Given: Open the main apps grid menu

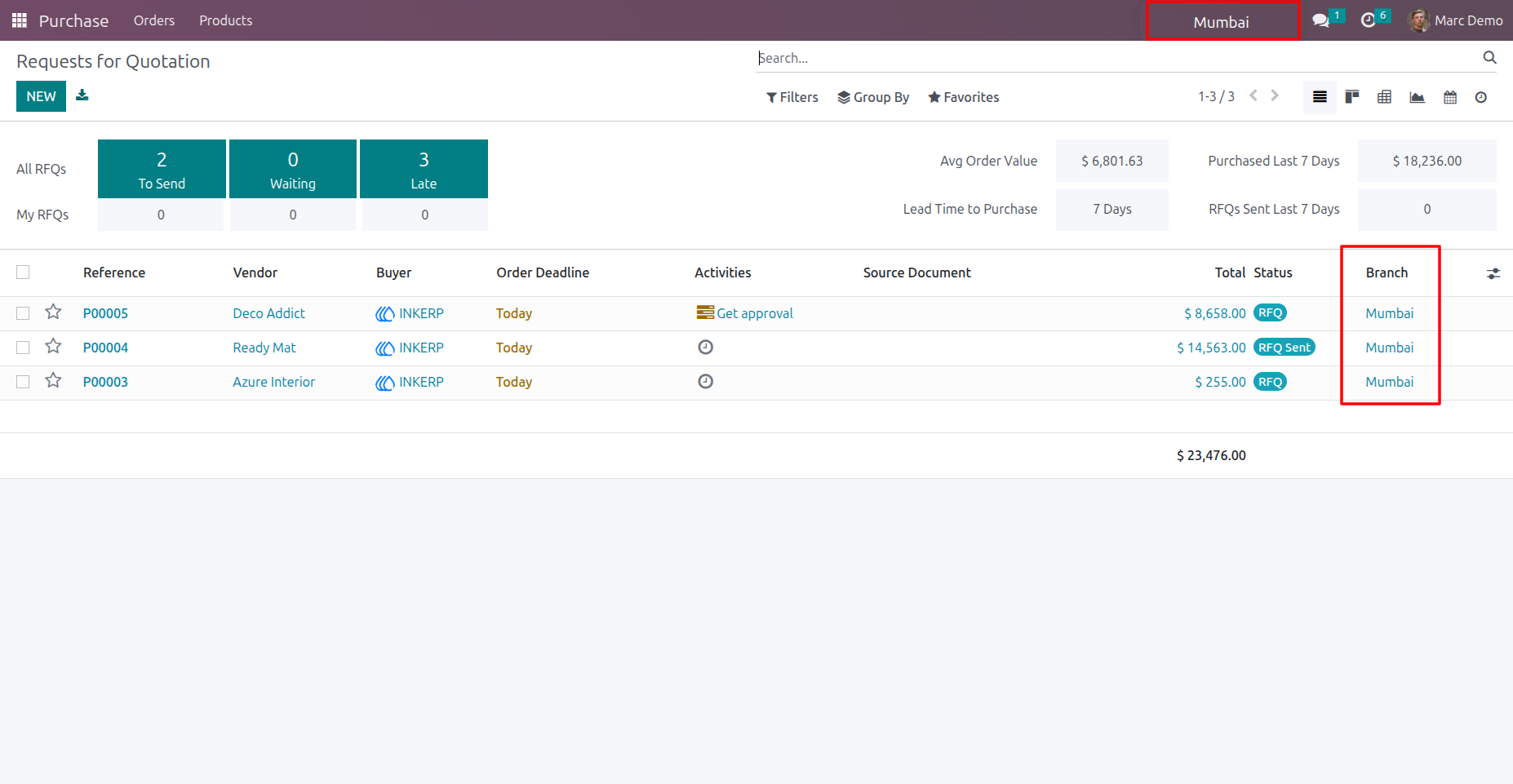Looking at the screenshot, I should 20,20.
